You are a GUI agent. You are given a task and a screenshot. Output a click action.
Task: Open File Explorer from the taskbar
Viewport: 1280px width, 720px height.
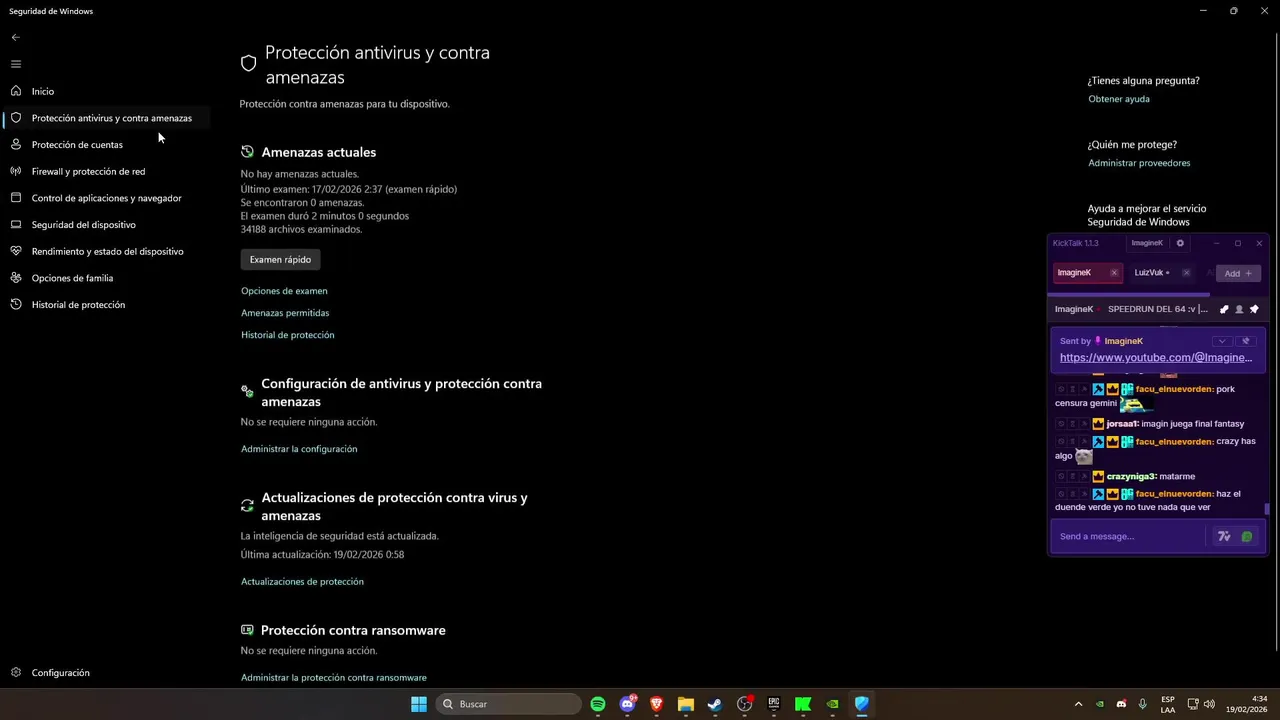(686, 704)
